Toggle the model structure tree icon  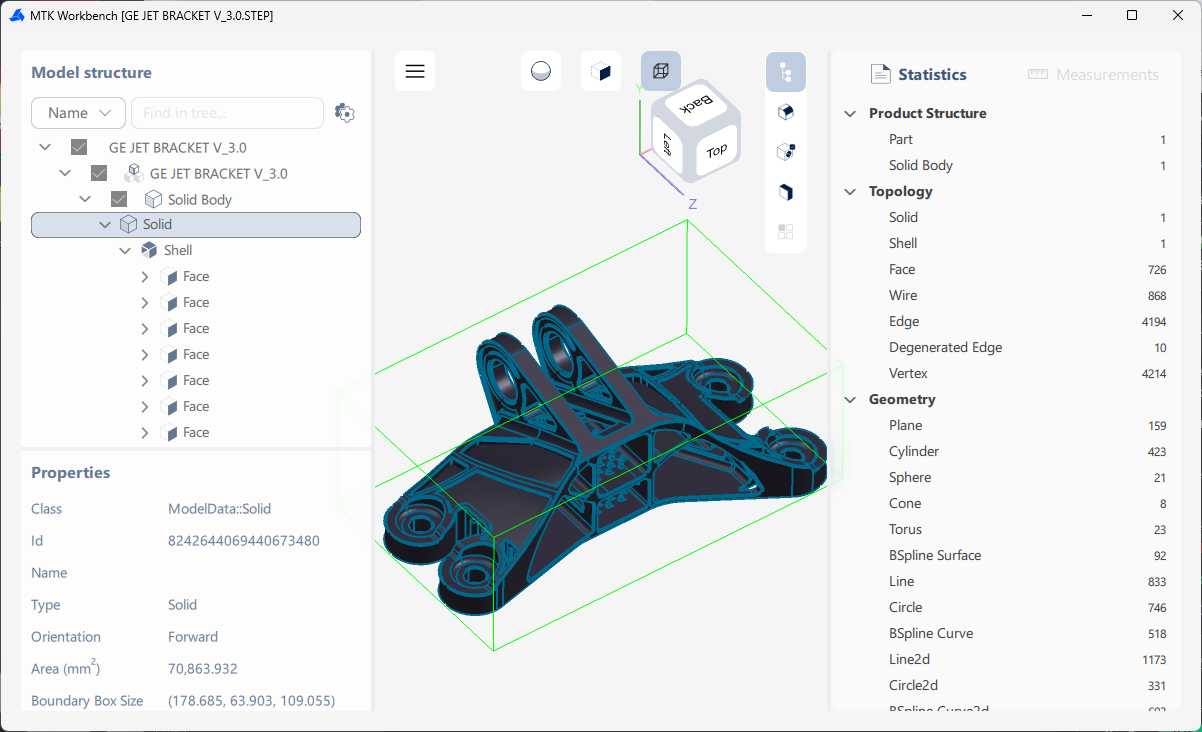click(786, 72)
